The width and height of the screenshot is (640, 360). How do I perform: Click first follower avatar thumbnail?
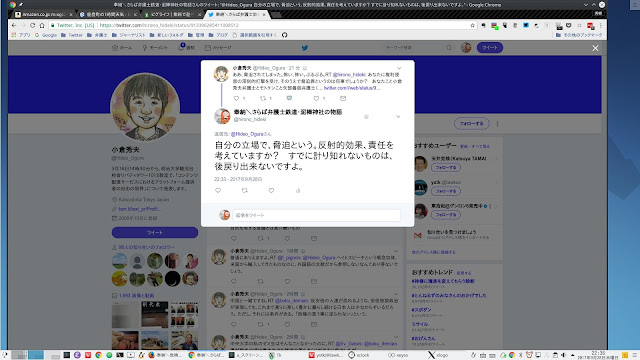pos(120,261)
